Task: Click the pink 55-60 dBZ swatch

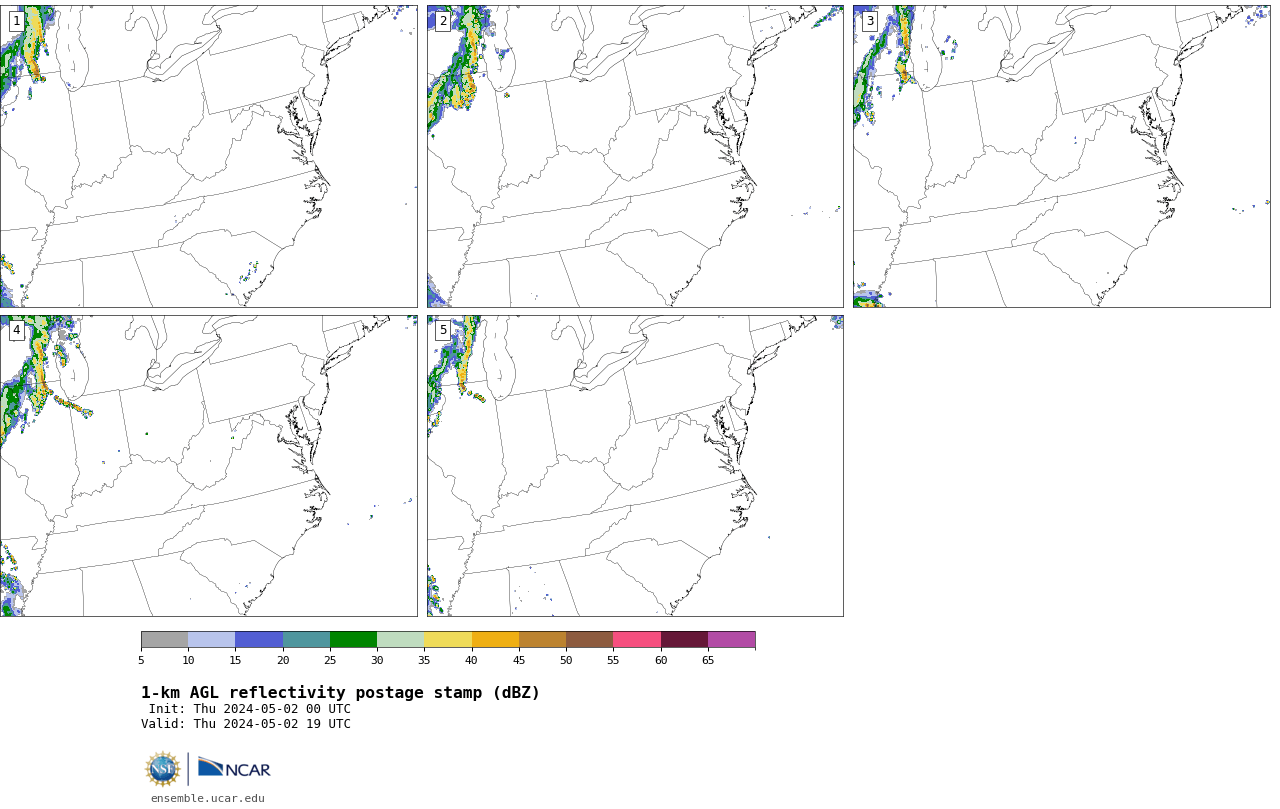Action: [x=637, y=640]
